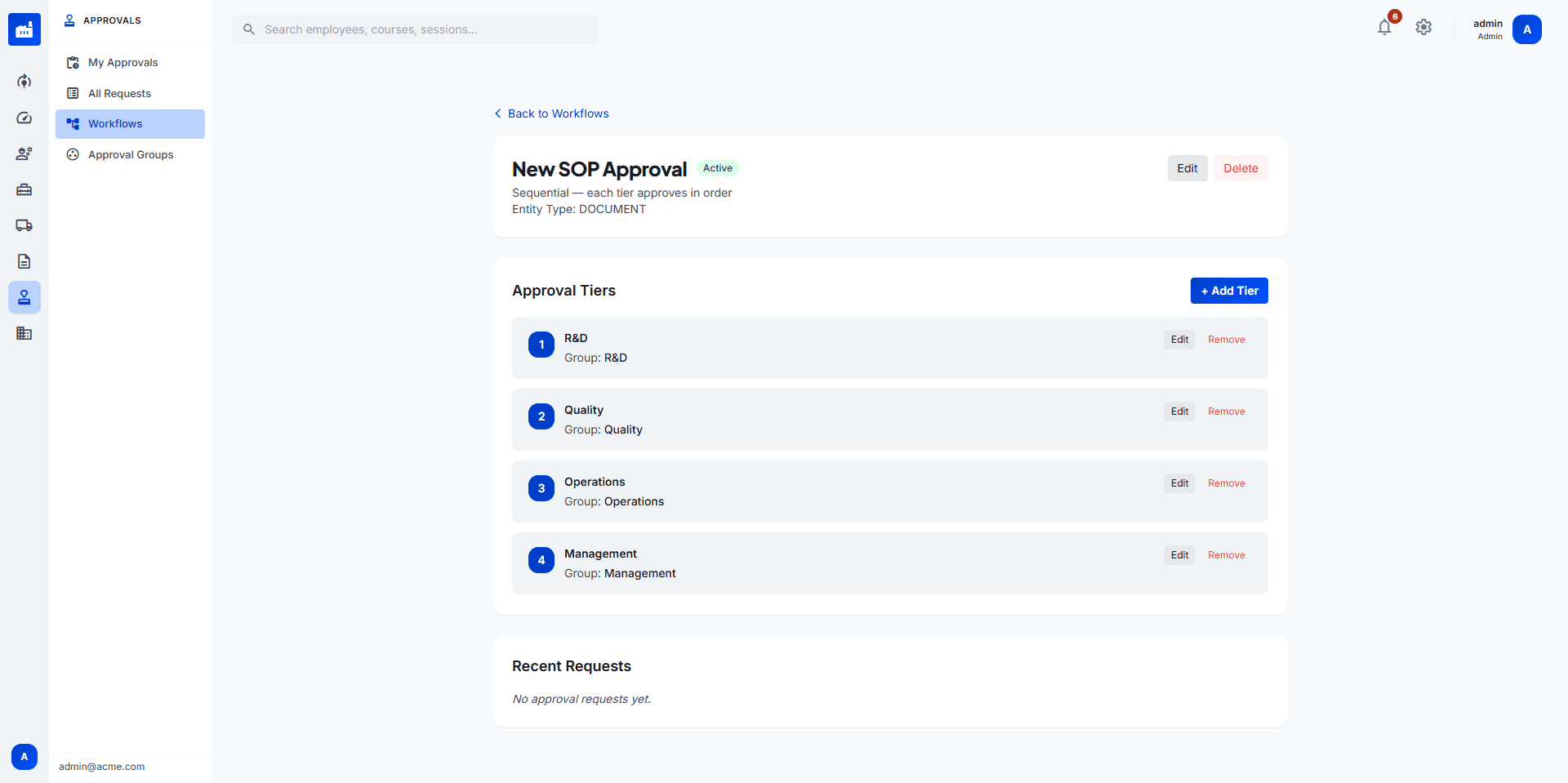The width and height of the screenshot is (1568, 783).
Task: Edit the R&D tier
Action: tap(1179, 340)
